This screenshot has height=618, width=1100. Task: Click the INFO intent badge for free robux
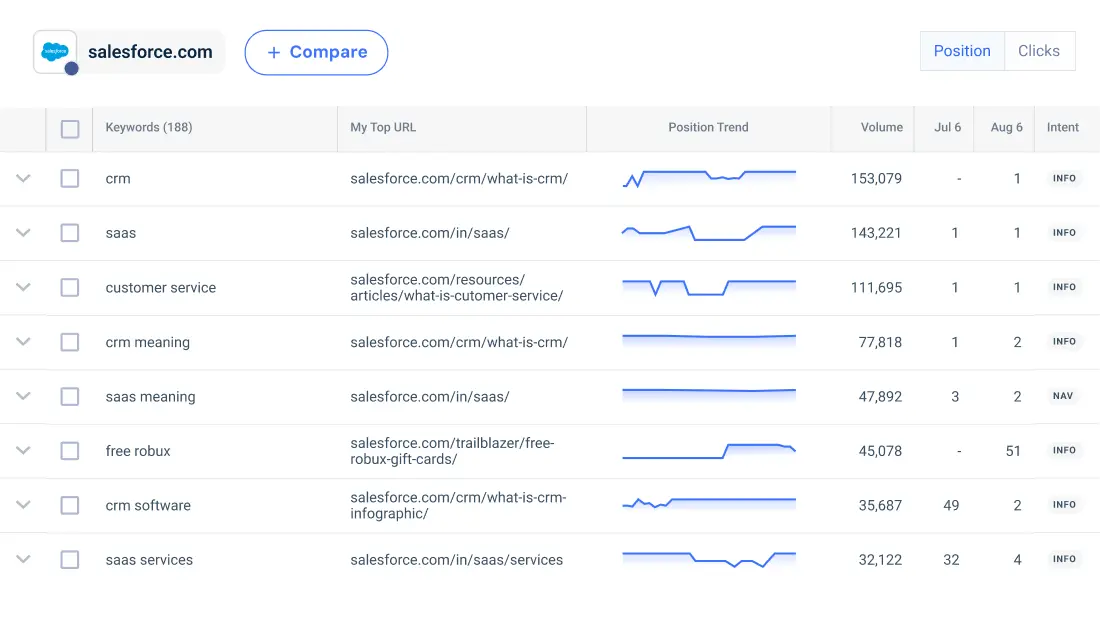[1064, 450]
